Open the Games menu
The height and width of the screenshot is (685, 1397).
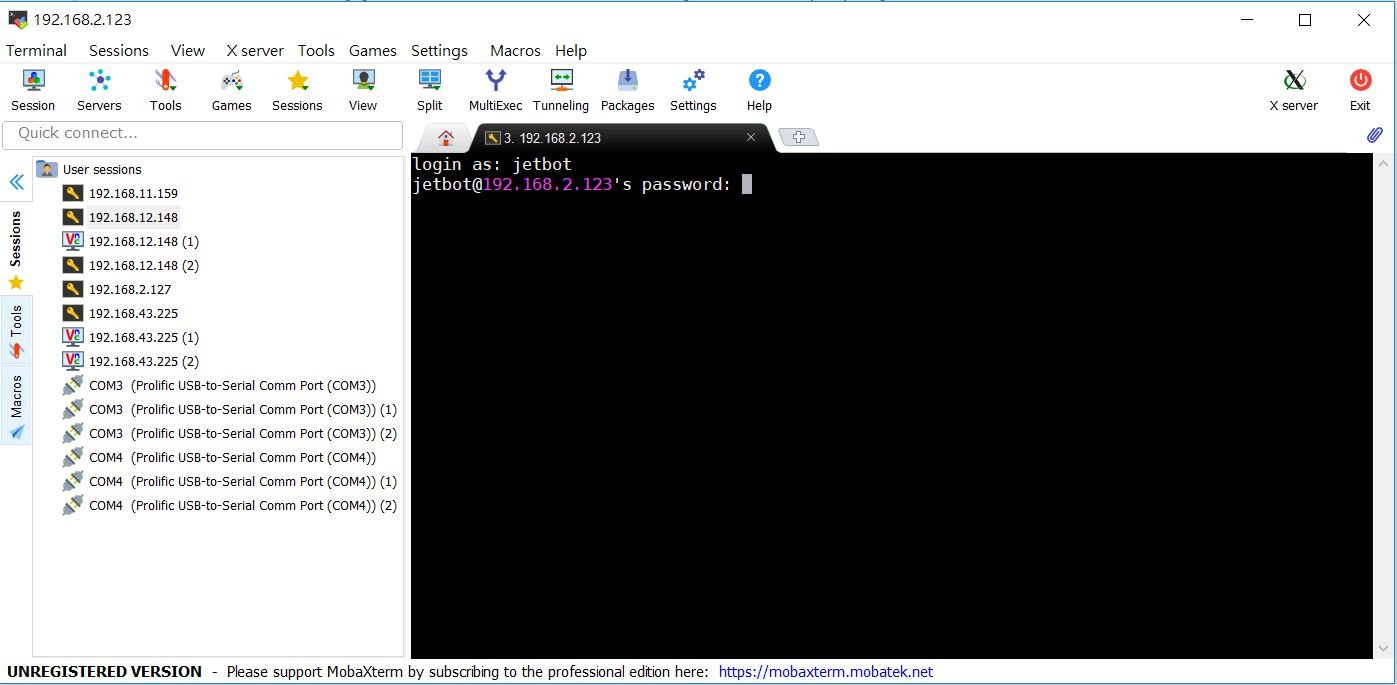(373, 51)
